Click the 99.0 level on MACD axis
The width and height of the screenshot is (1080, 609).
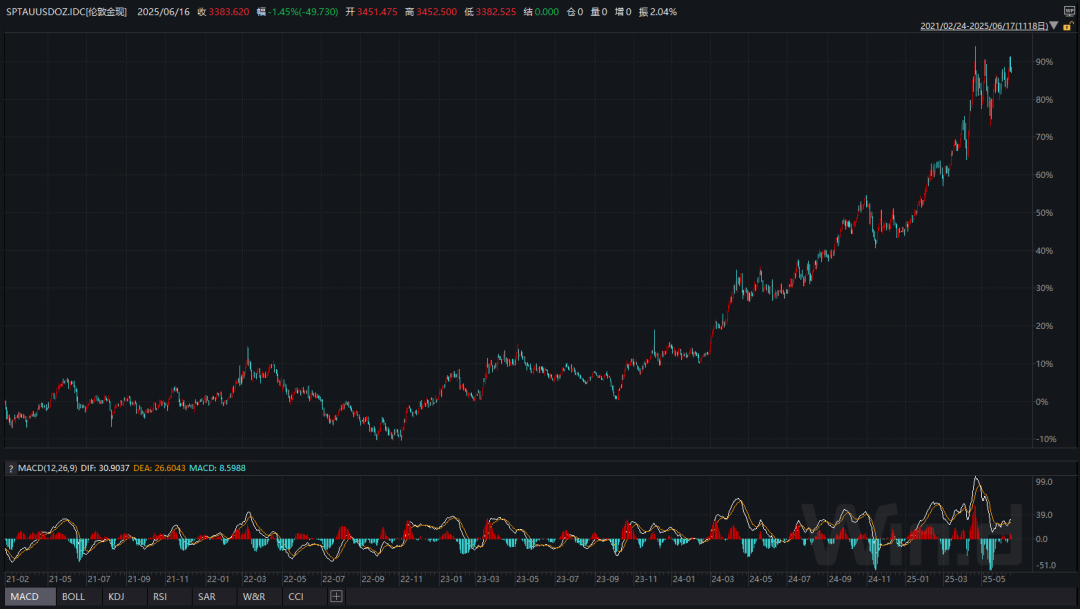point(1046,482)
